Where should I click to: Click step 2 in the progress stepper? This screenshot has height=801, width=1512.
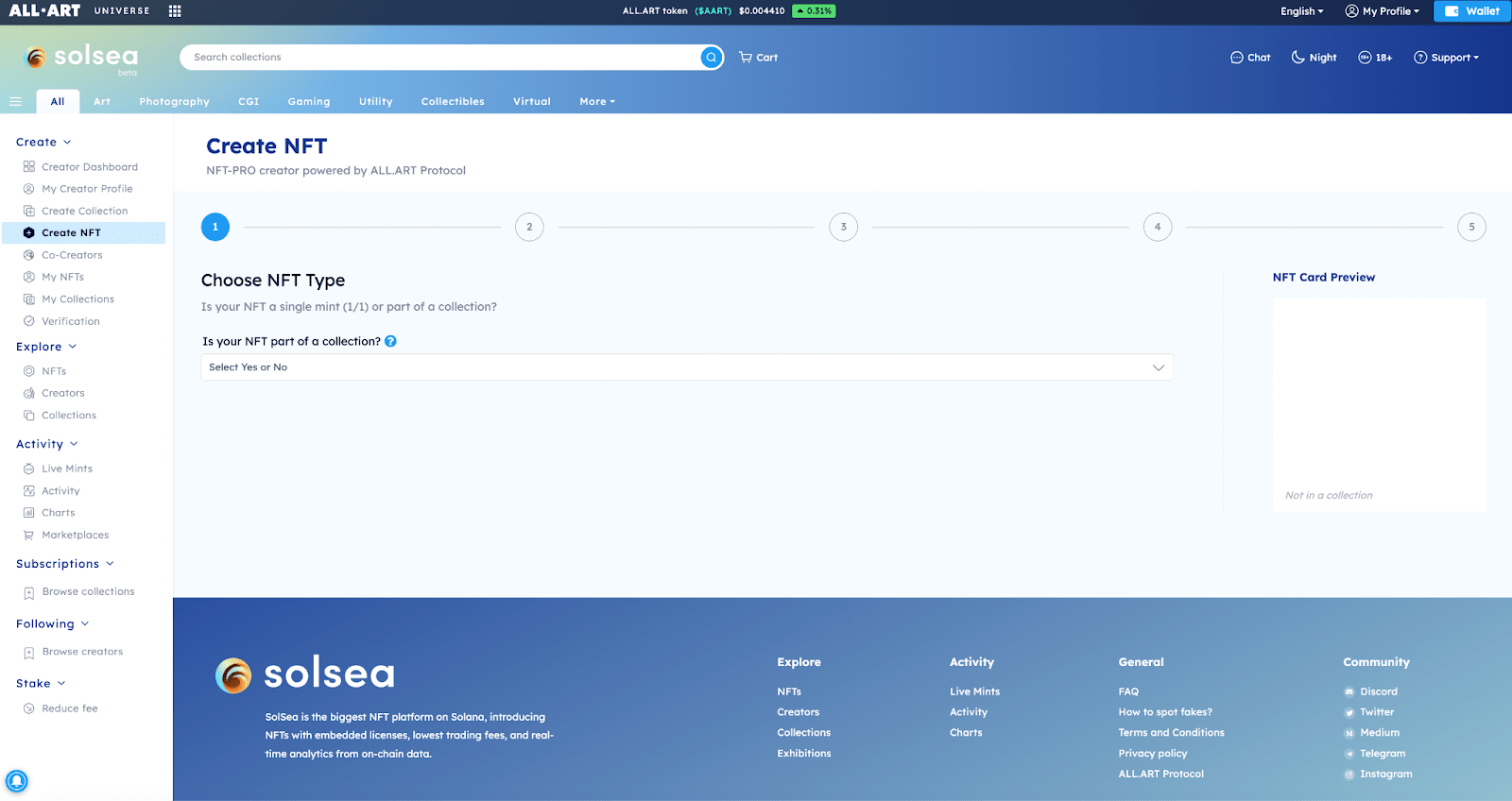pyautogui.click(x=529, y=227)
